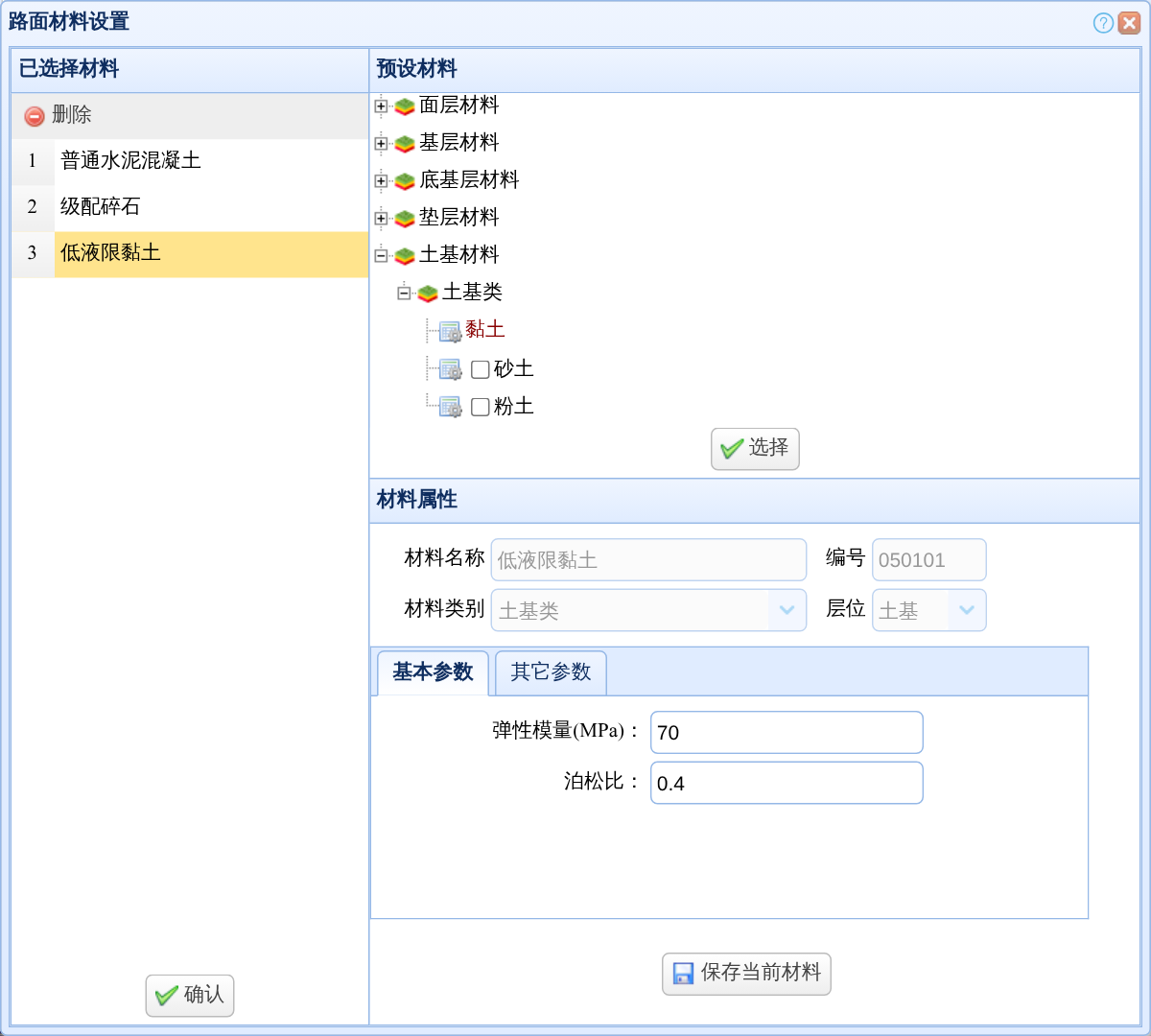
Task: Click the 材料名称 text field
Action: (648, 560)
